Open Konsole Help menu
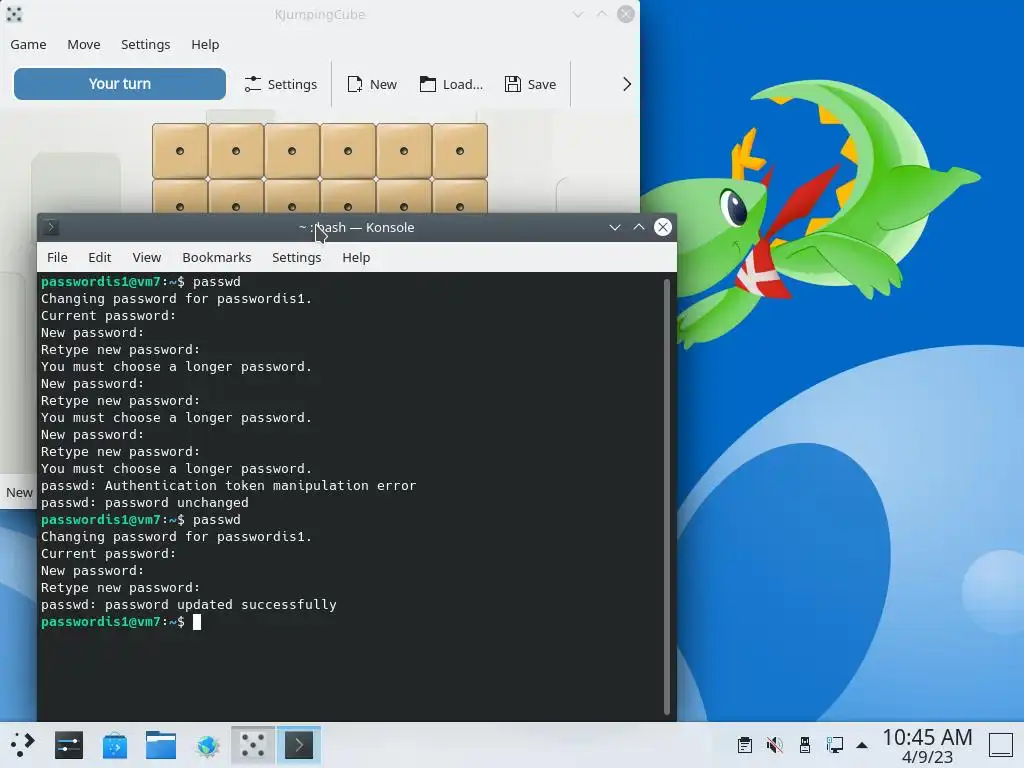Viewport: 1024px width, 768px height. pyautogui.click(x=356, y=257)
